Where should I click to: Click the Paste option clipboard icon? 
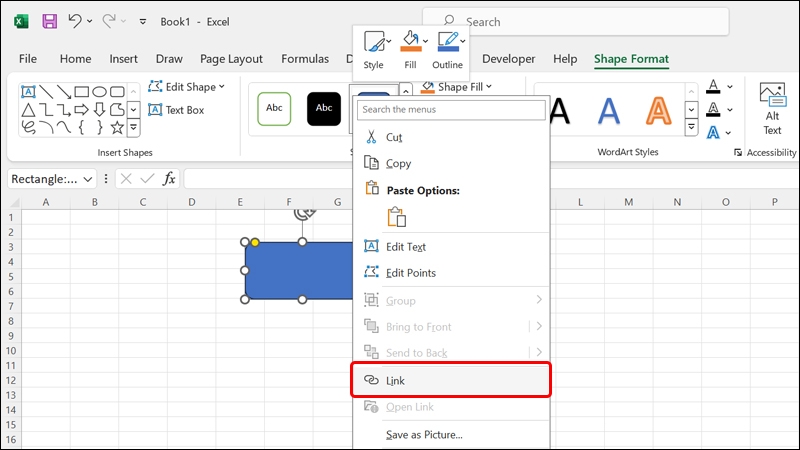(396, 217)
